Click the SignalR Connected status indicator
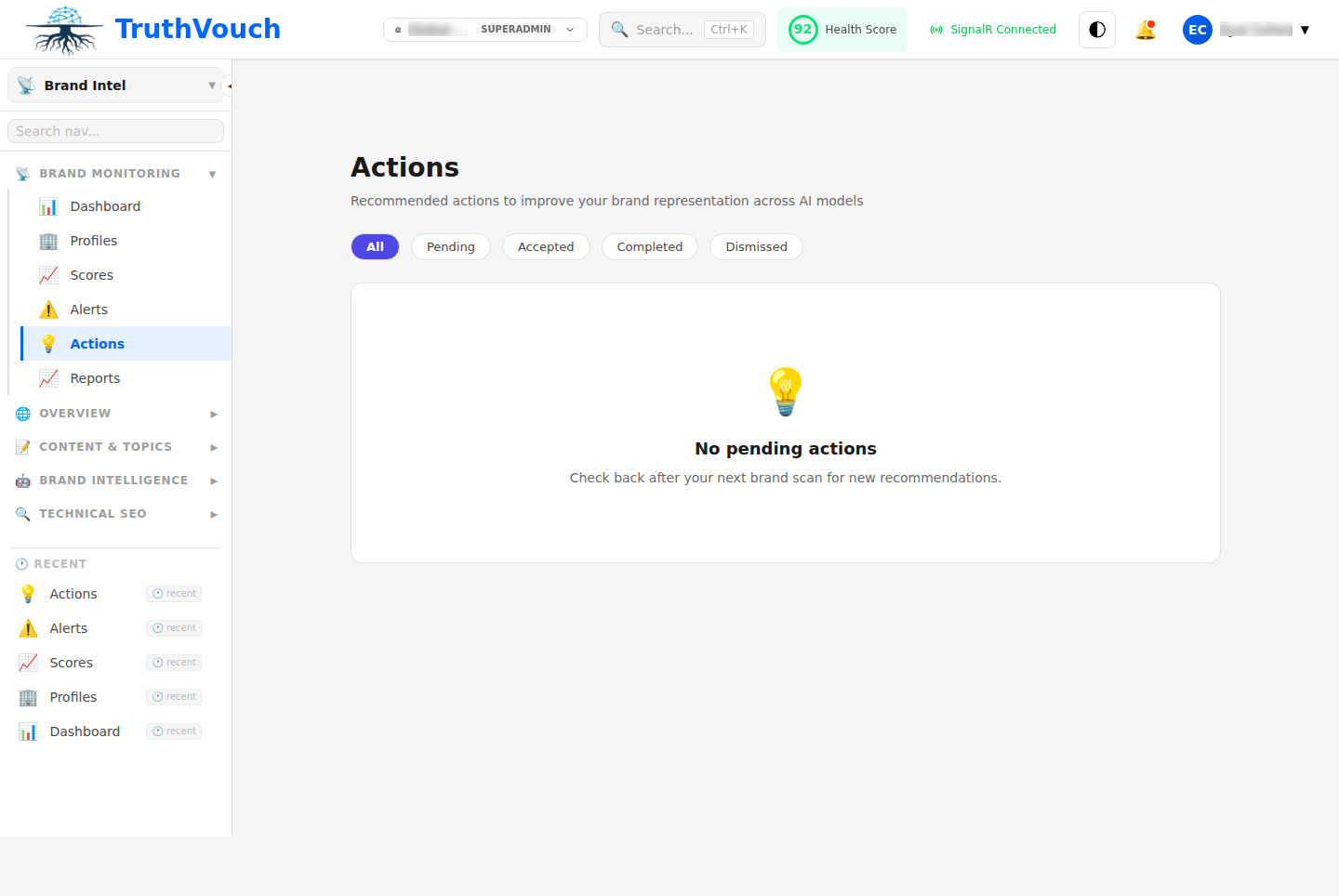The width and height of the screenshot is (1339, 896). point(993,30)
